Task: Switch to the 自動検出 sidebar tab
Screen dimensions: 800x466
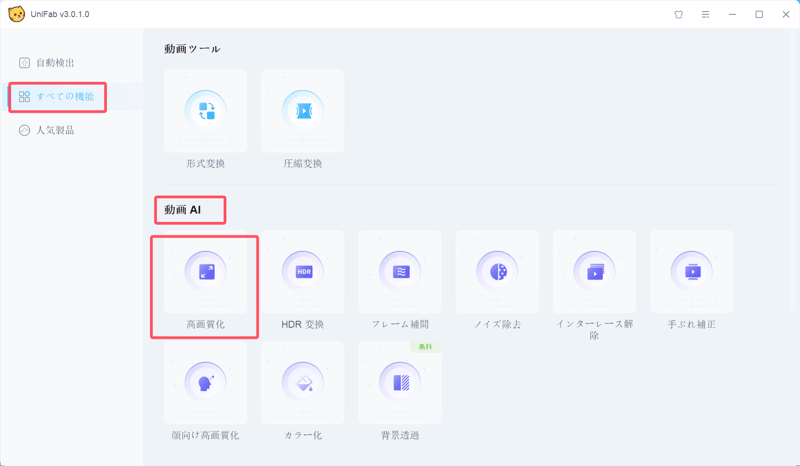Action: [x=55, y=63]
